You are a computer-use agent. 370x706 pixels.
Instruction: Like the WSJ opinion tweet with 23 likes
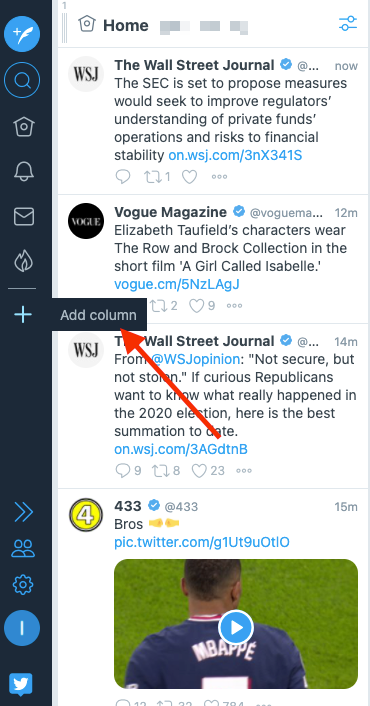[x=199, y=471]
